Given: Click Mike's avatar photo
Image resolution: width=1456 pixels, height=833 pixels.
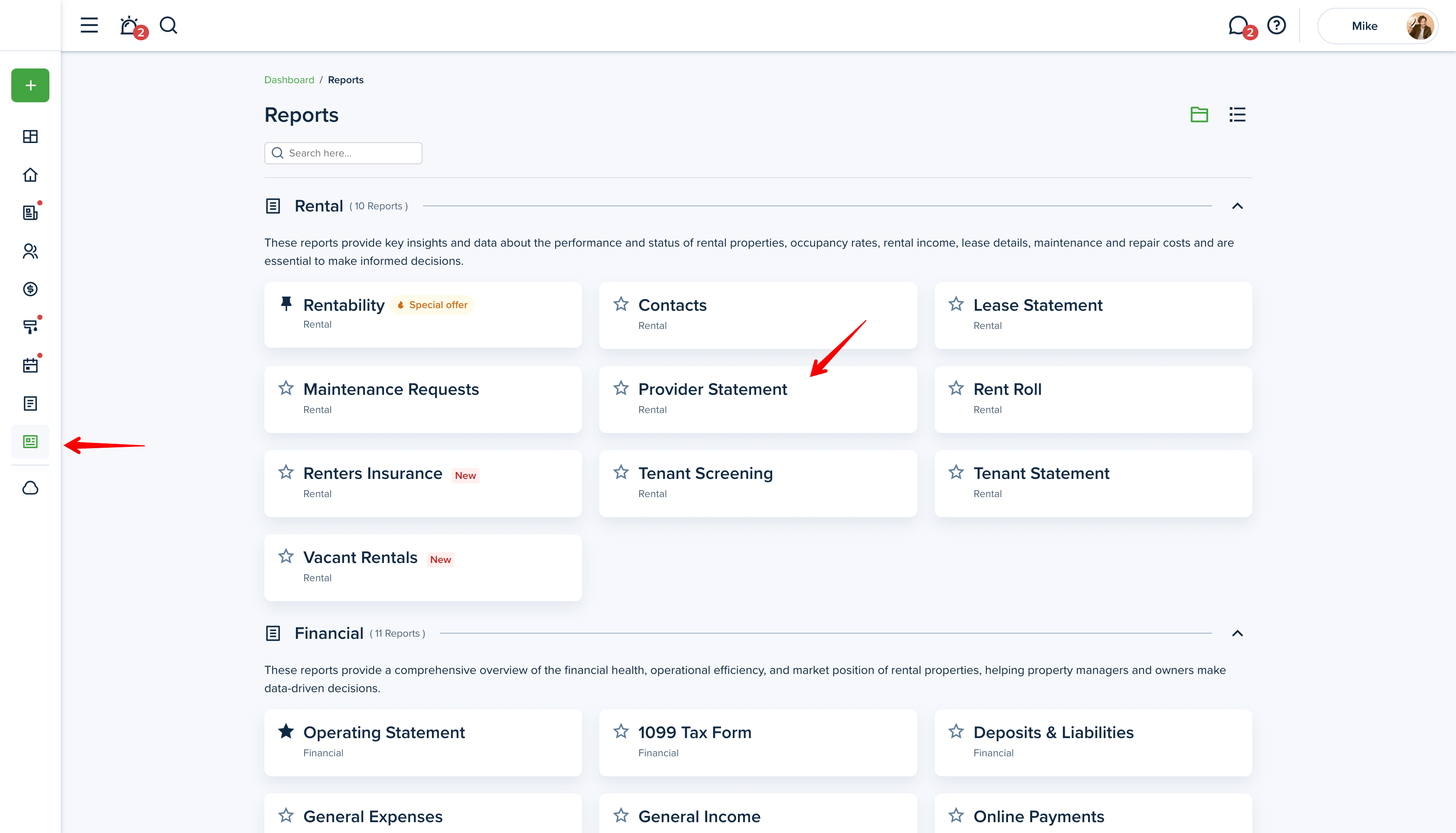Looking at the screenshot, I should 1420,26.
